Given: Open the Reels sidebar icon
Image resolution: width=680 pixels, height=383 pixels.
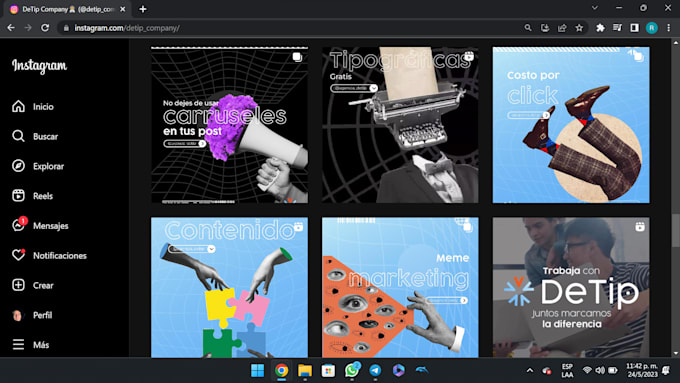Looking at the screenshot, I should [x=18, y=196].
